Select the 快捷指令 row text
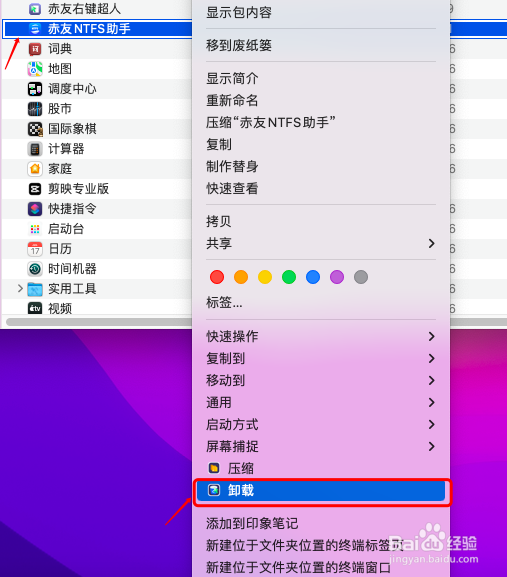Screen dimensions: 507x577 tap(72, 209)
